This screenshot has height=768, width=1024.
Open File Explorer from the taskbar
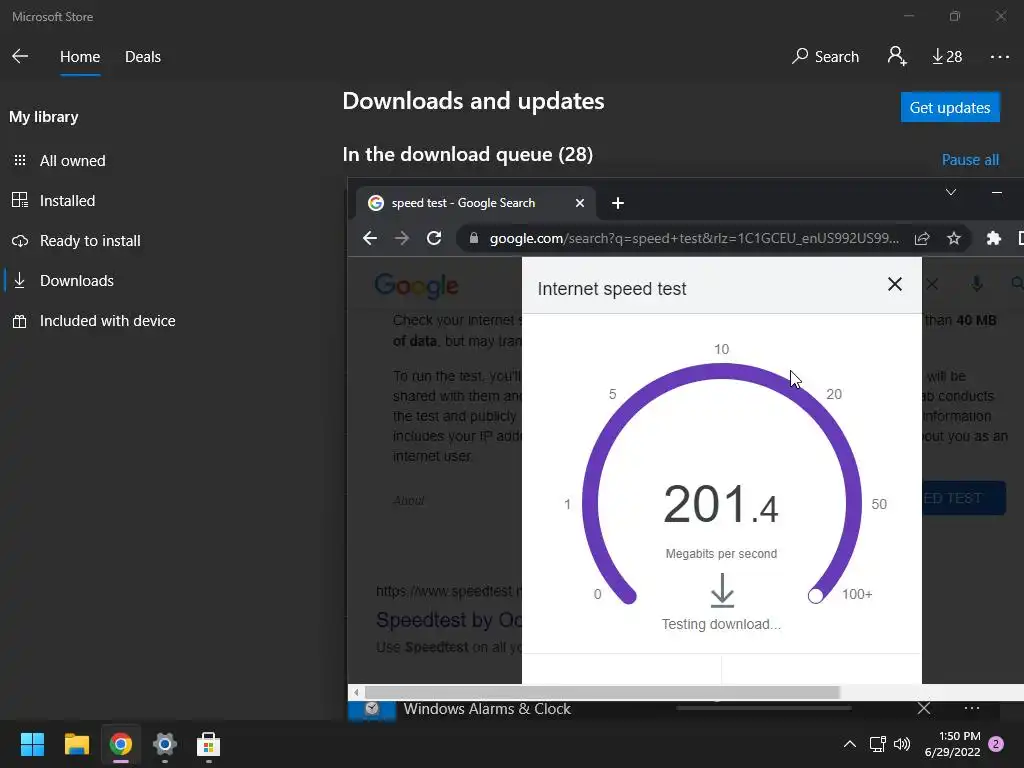[x=76, y=744]
